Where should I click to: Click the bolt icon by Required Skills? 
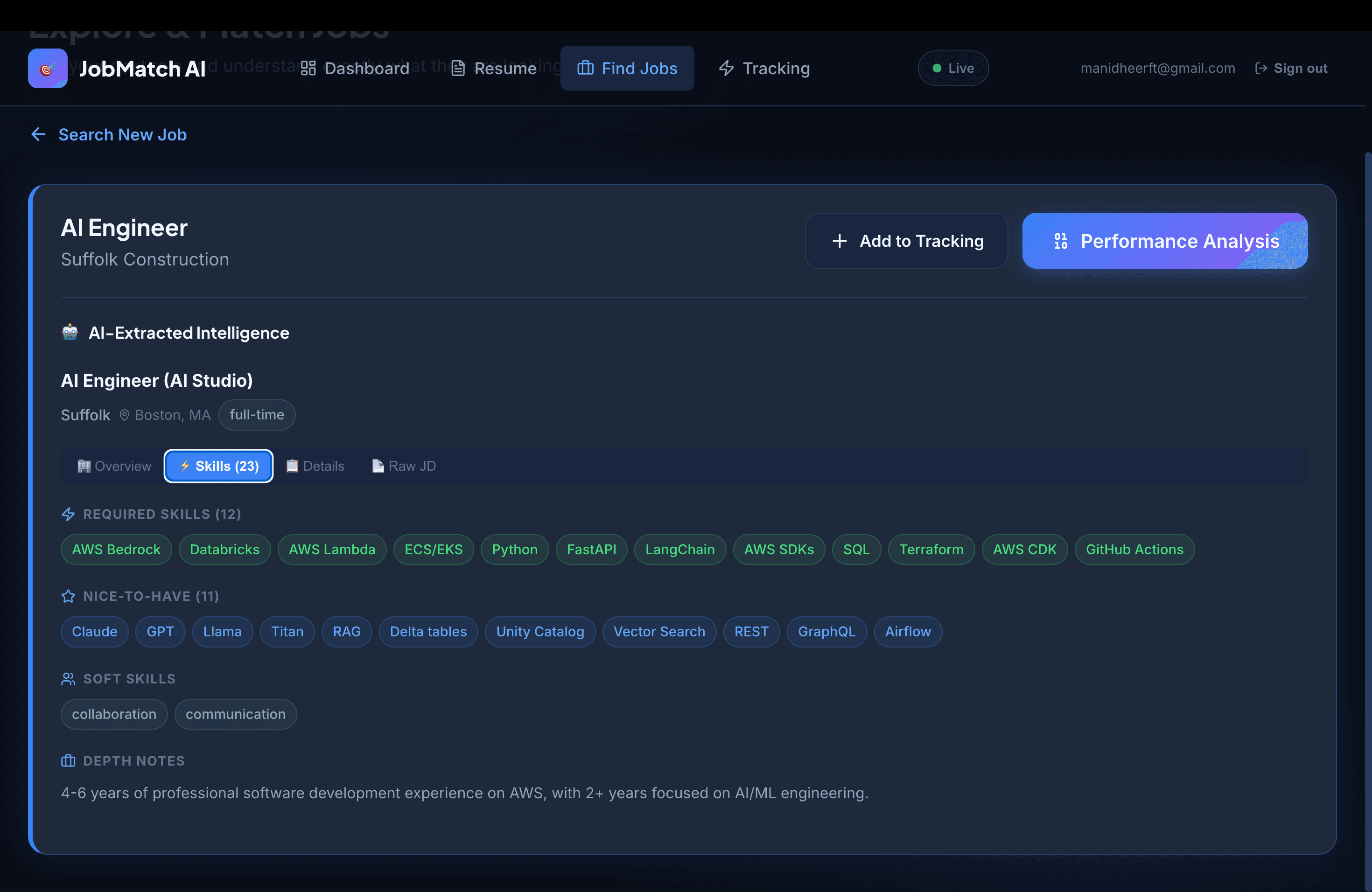pyautogui.click(x=69, y=514)
